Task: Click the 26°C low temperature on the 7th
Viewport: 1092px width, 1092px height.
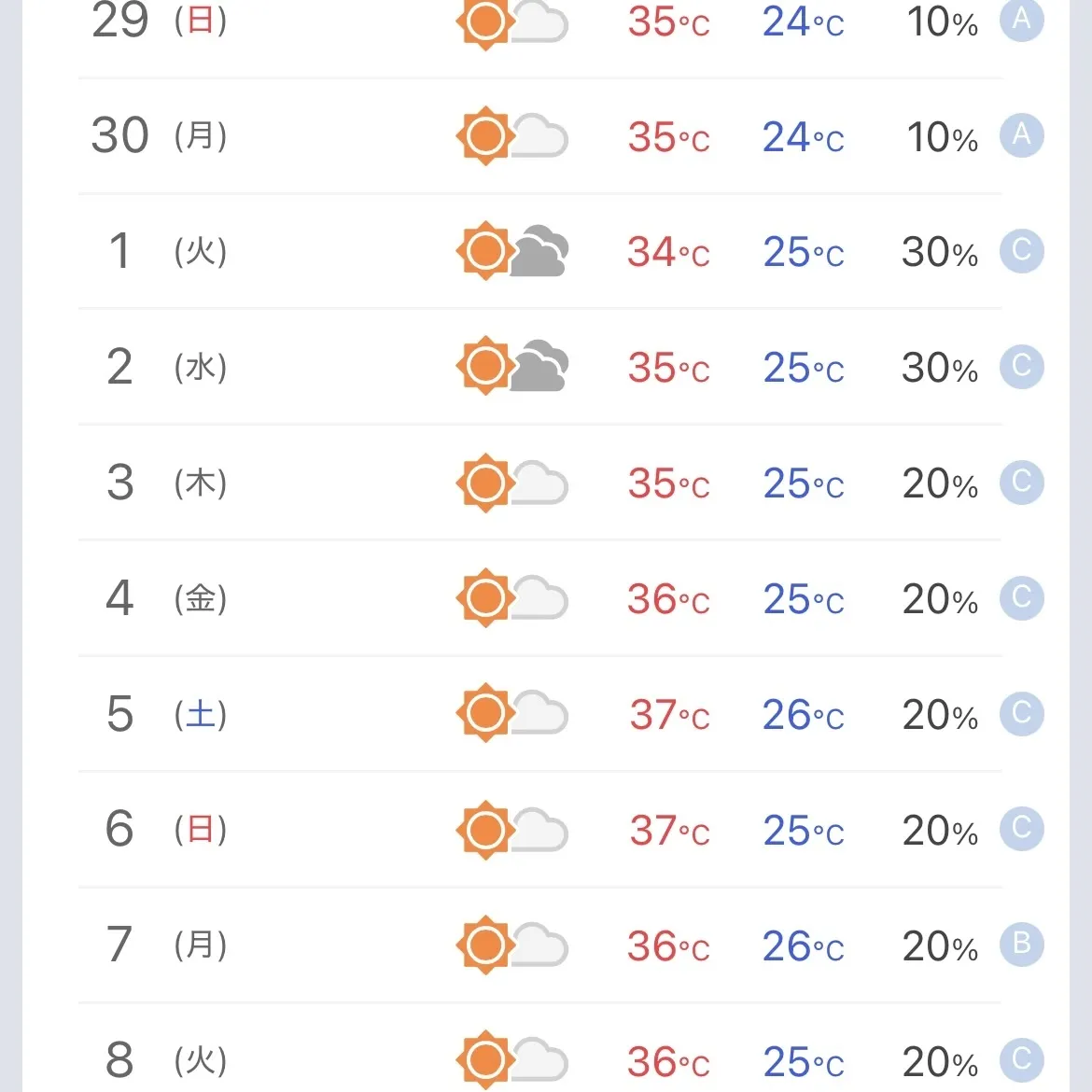Action: pos(803,946)
